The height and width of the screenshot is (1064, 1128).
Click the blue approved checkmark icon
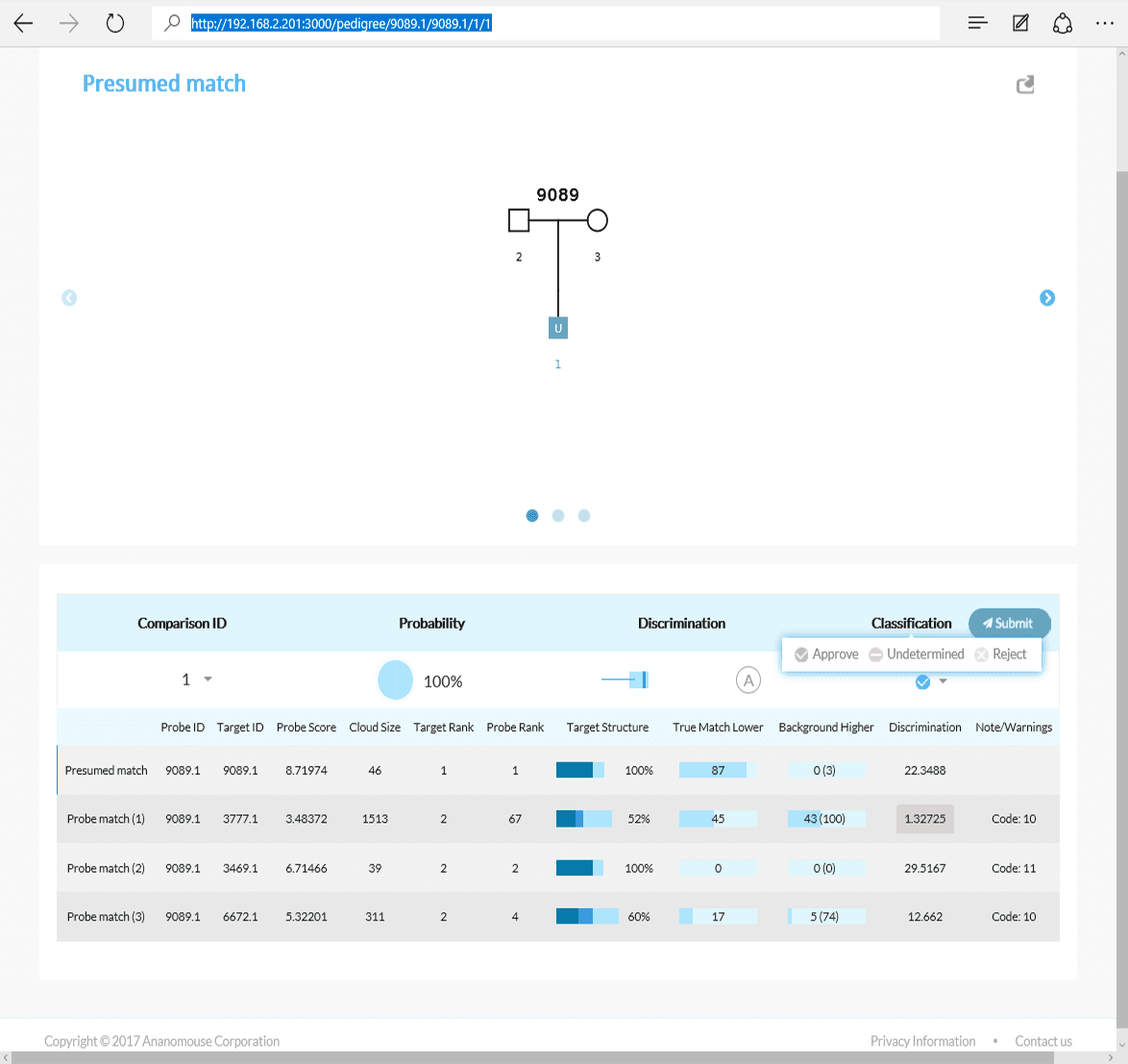click(922, 681)
